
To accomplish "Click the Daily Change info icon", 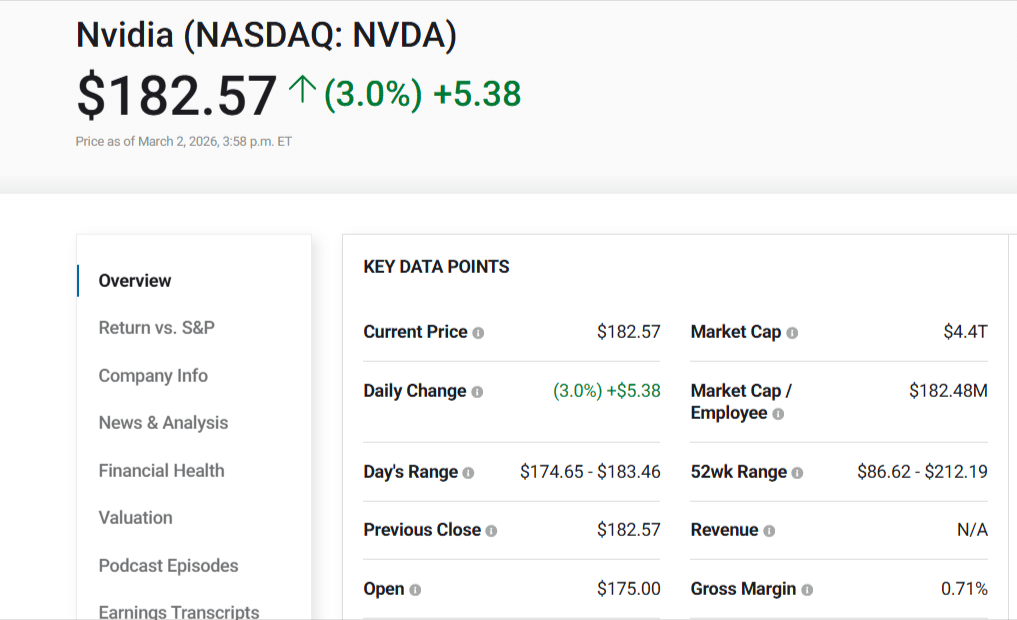I will click(477, 390).
